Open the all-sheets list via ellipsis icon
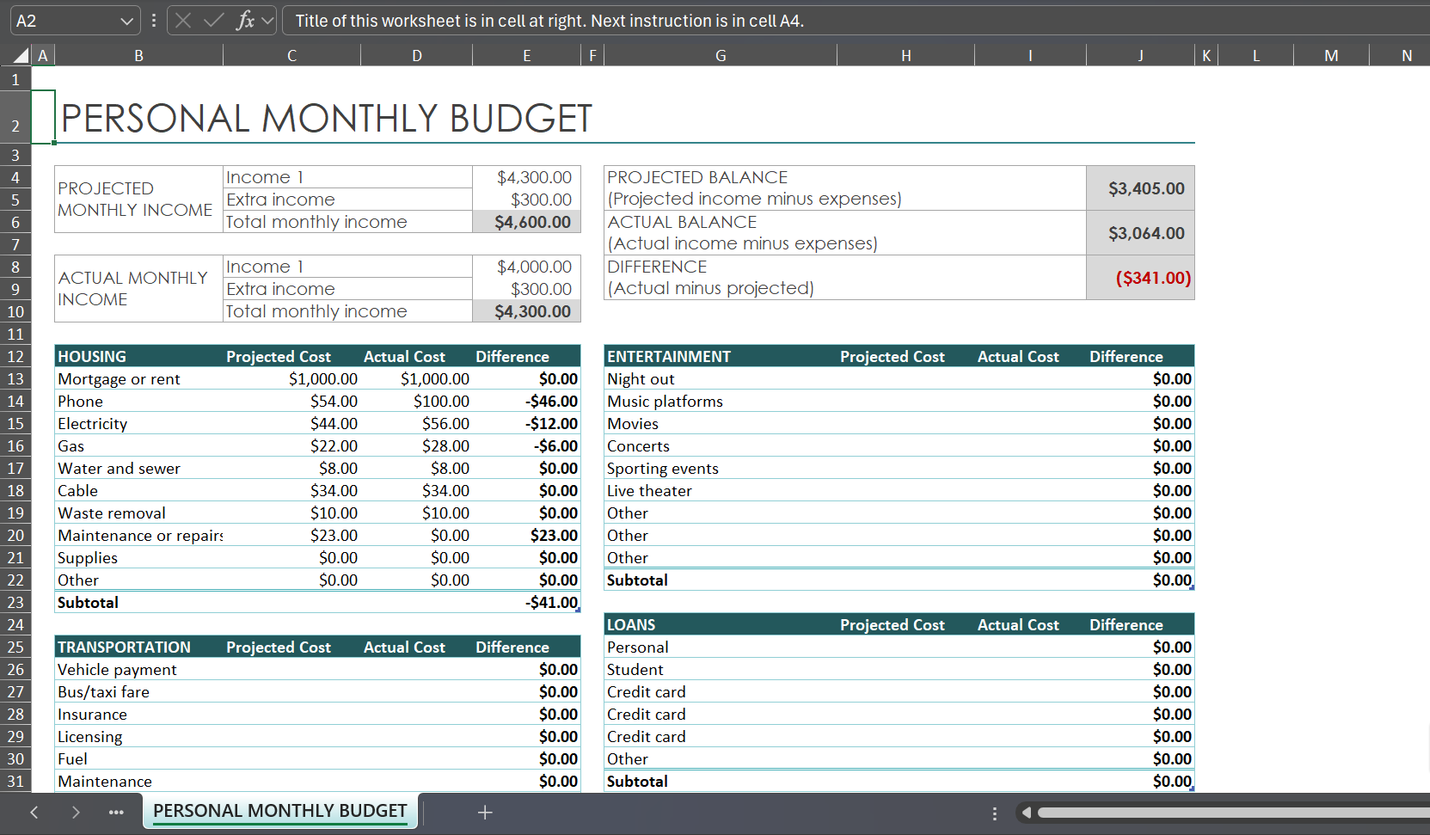Viewport: 1430px width, 835px height. pyautogui.click(x=117, y=812)
